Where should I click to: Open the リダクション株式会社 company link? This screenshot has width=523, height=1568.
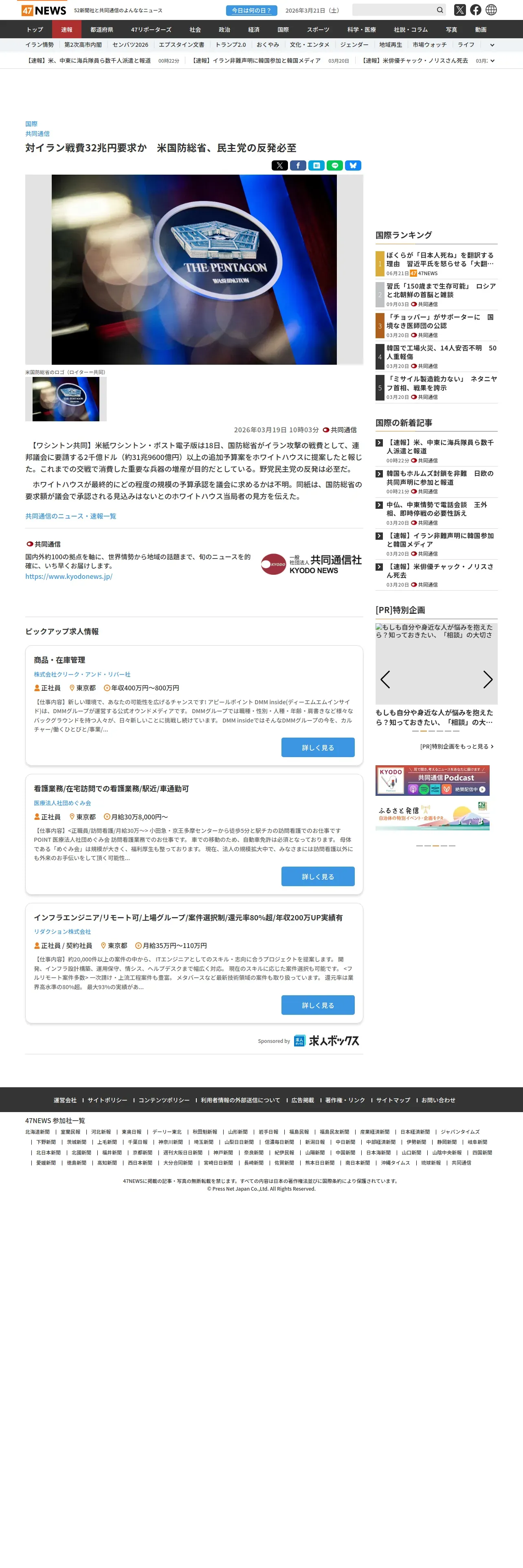pyautogui.click(x=62, y=932)
